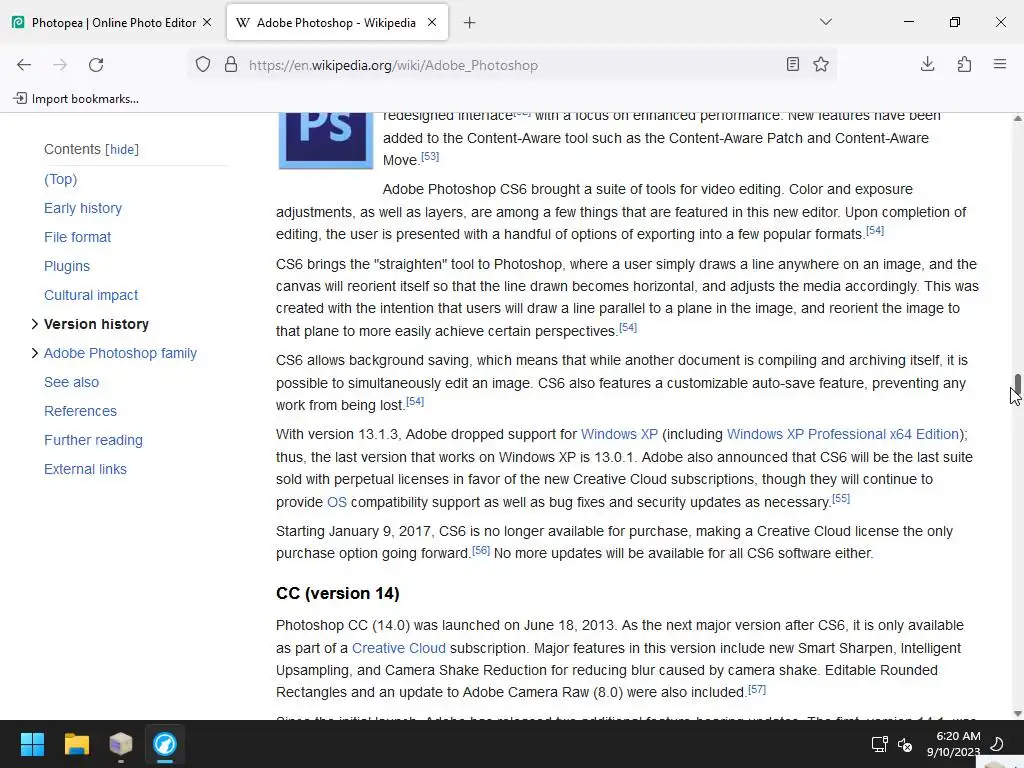Click the page vertical scrollbar thumb
The height and width of the screenshot is (768, 1024).
pos(1017,385)
